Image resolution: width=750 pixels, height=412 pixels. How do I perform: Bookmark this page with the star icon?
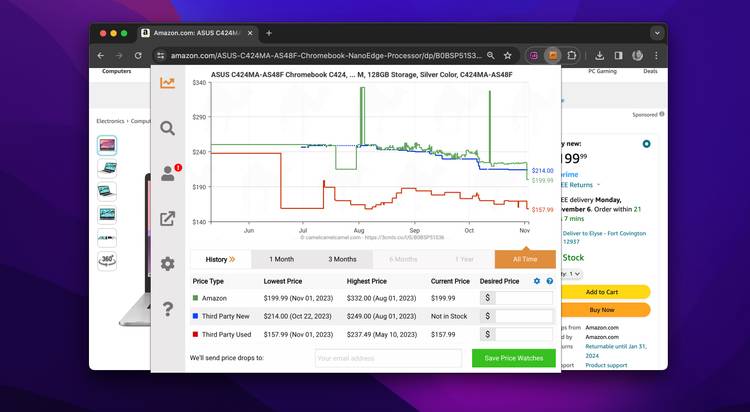[508, 56]
